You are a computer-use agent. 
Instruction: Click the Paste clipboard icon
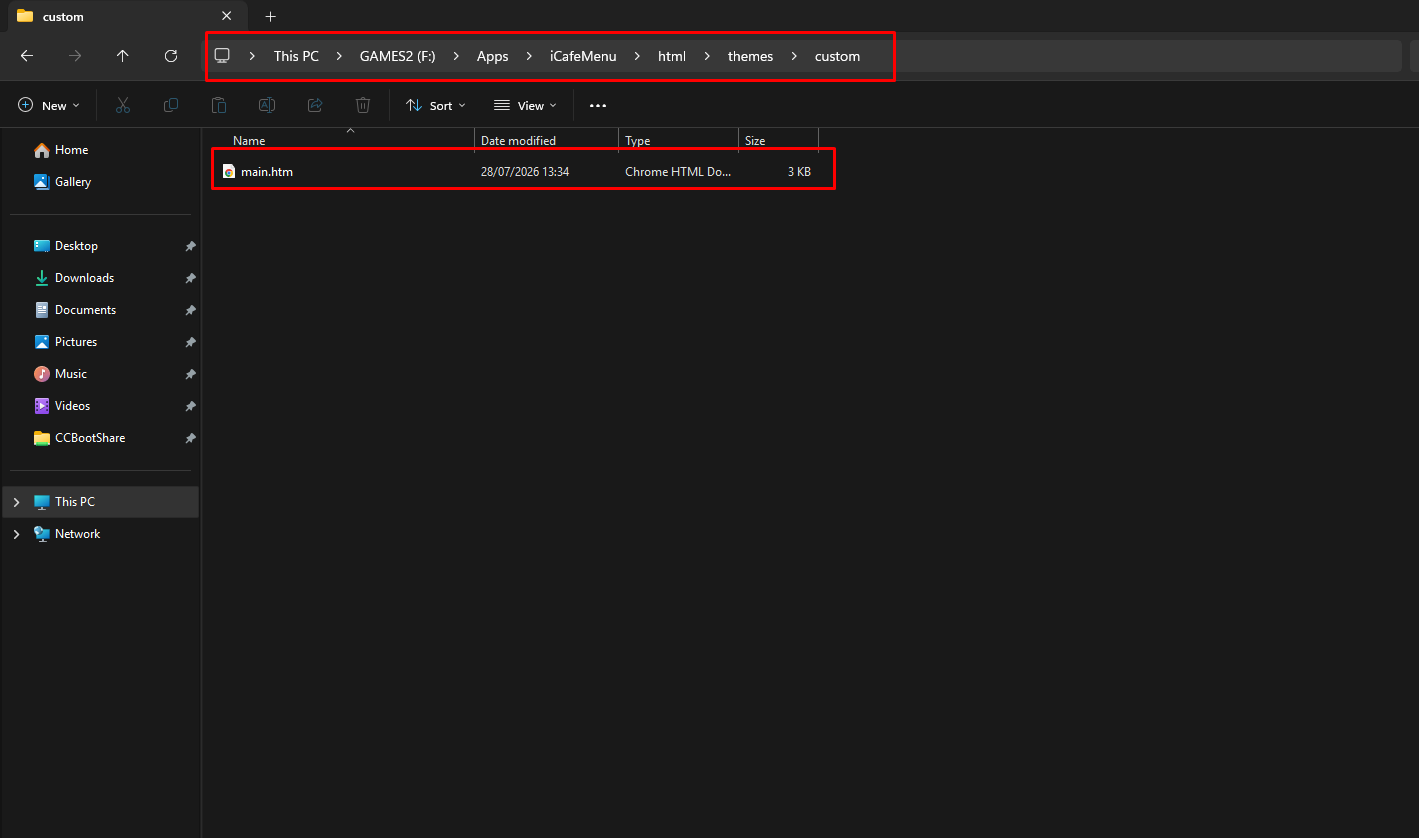tap(219, 105)
